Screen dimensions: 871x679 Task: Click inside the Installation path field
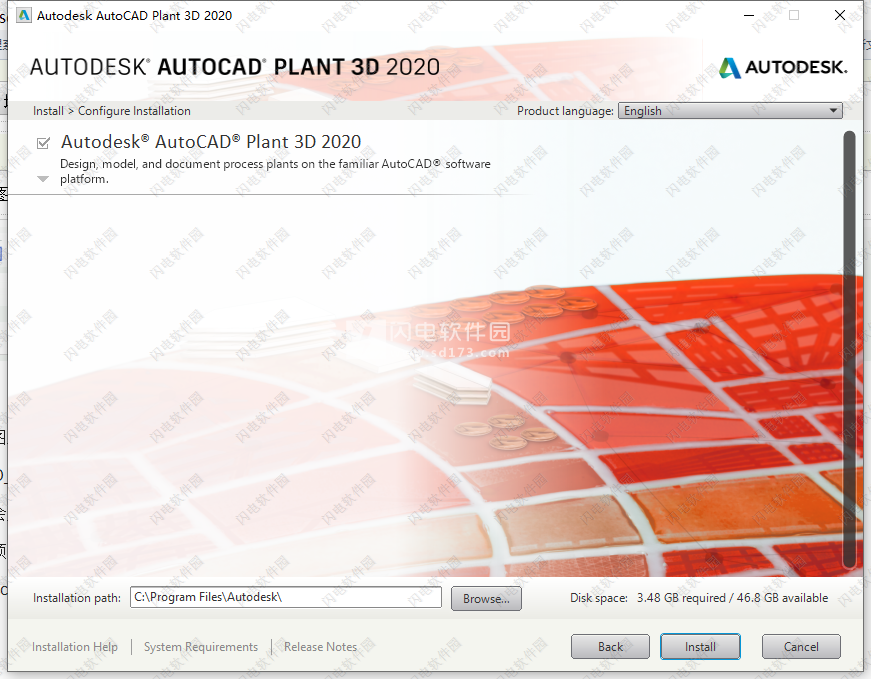[286, 597]
